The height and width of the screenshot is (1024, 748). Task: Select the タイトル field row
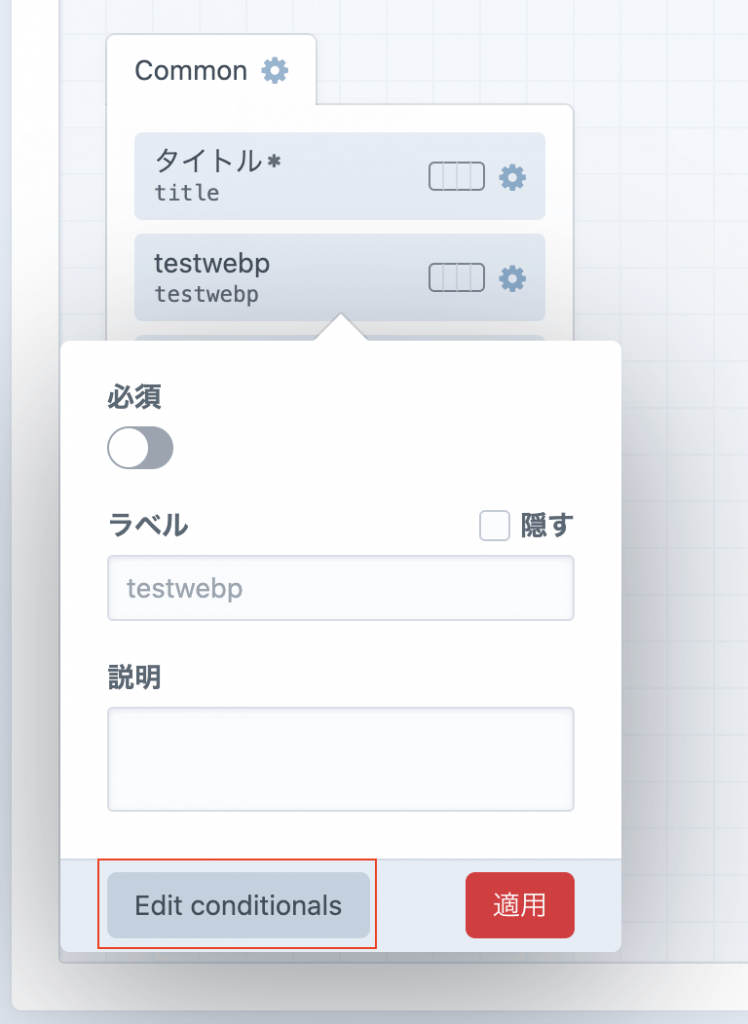pos(300,176)
